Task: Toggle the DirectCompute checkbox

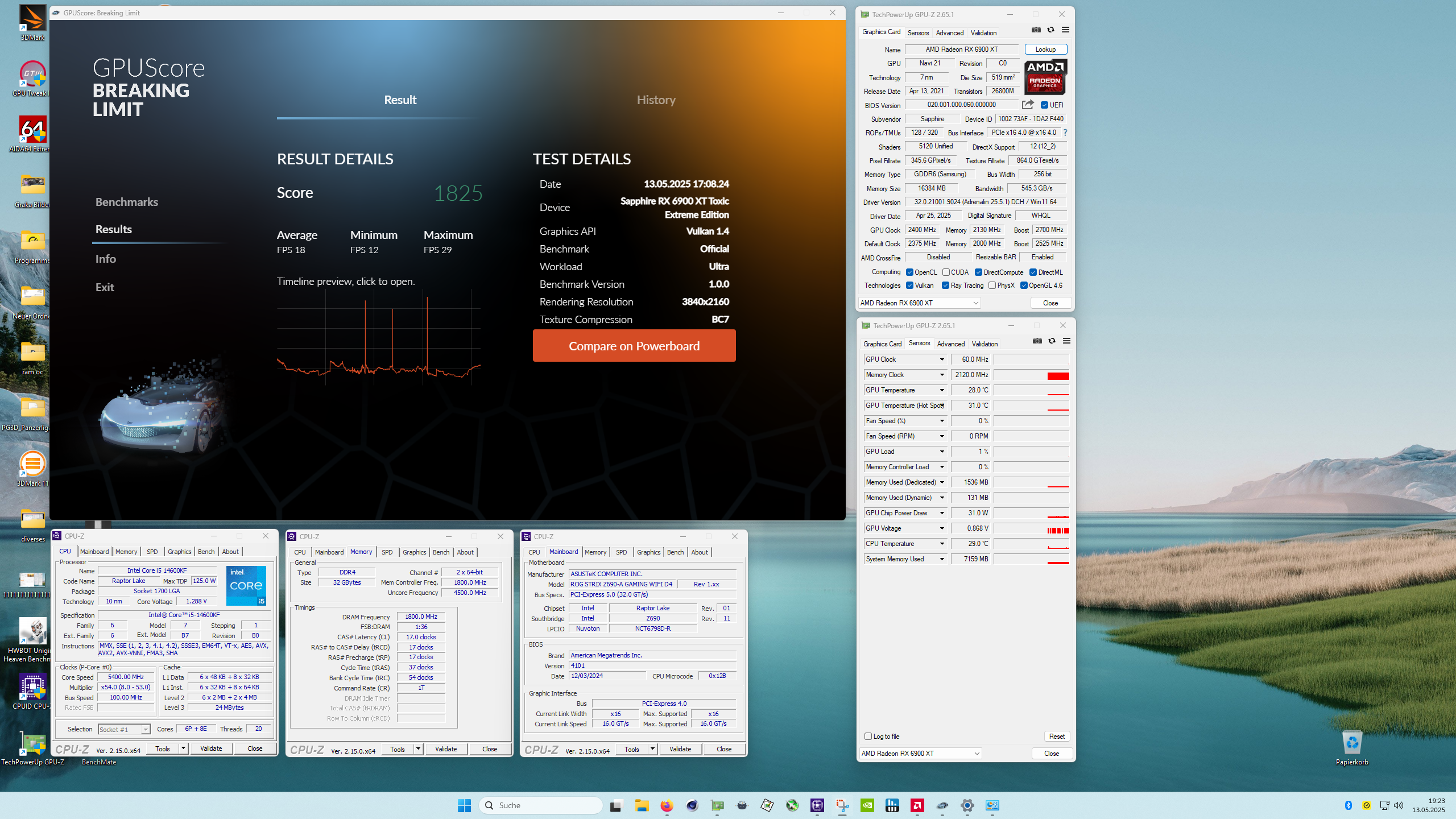Action: pyautogui.click(x=978, y=272)
